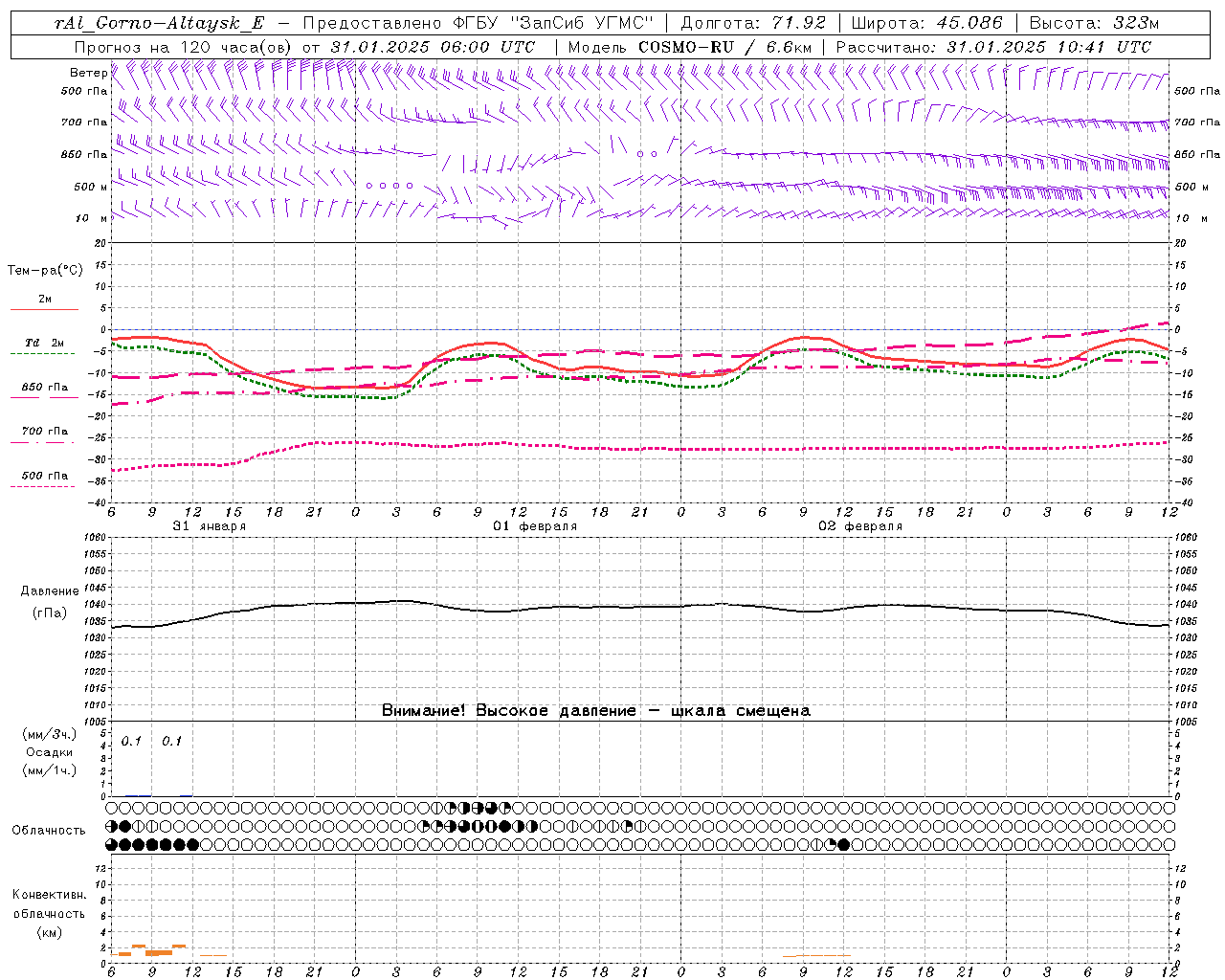Click the (мм/3ч.) precipitation unit label

[50, 735]
